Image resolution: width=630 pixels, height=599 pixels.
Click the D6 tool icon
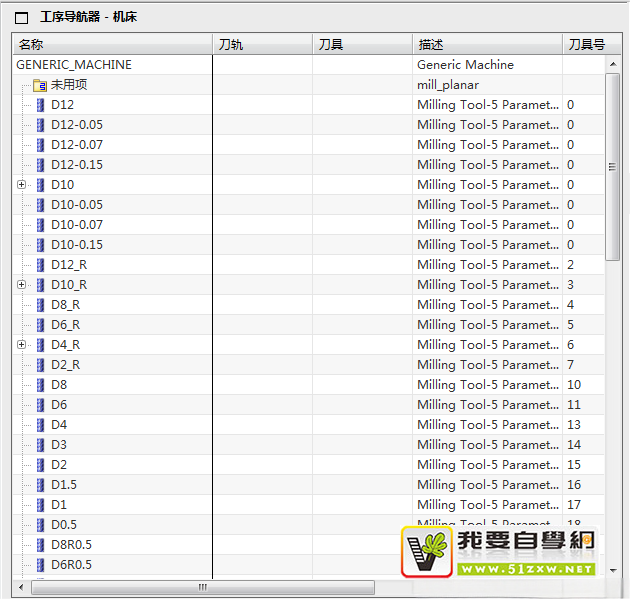pos(41,405)
